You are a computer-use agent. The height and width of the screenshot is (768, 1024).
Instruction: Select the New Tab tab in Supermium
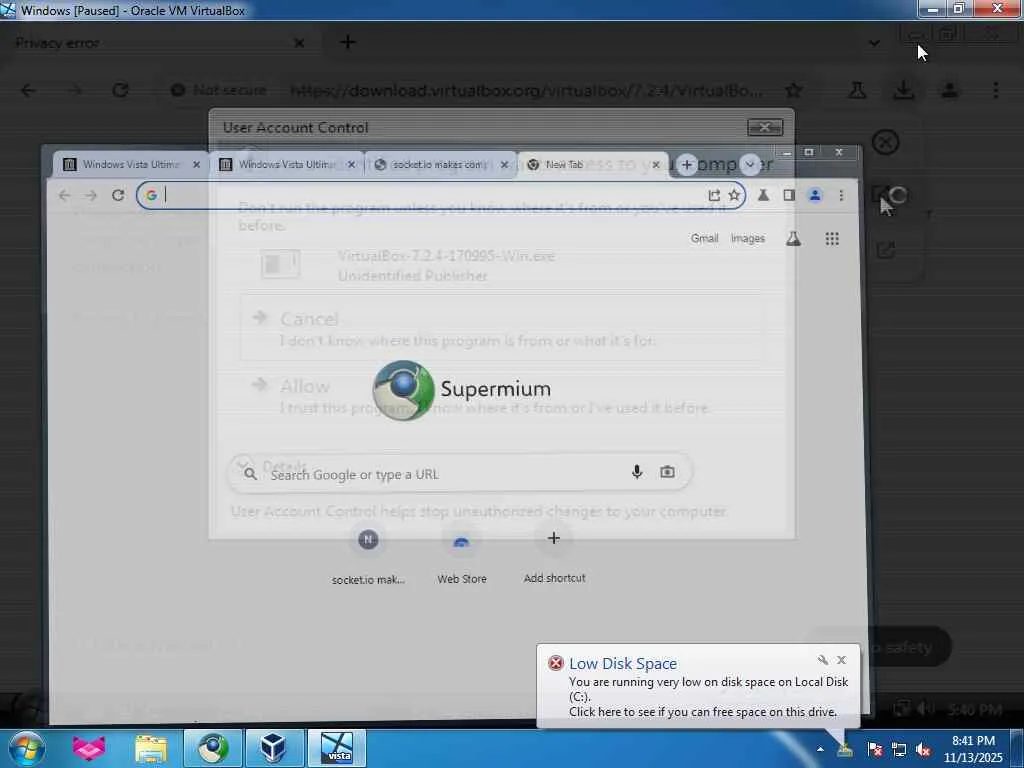tap(592, 165)
